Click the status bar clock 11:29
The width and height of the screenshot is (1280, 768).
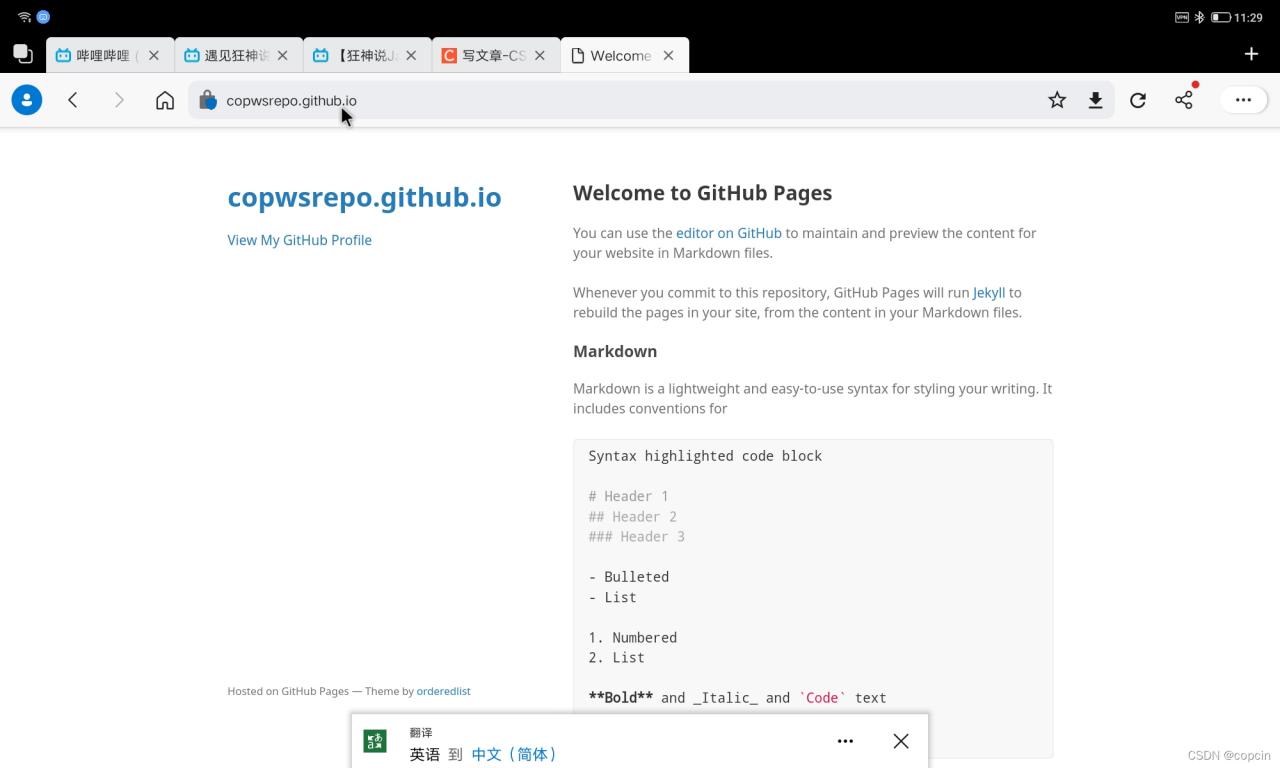tap(1248, 17)
